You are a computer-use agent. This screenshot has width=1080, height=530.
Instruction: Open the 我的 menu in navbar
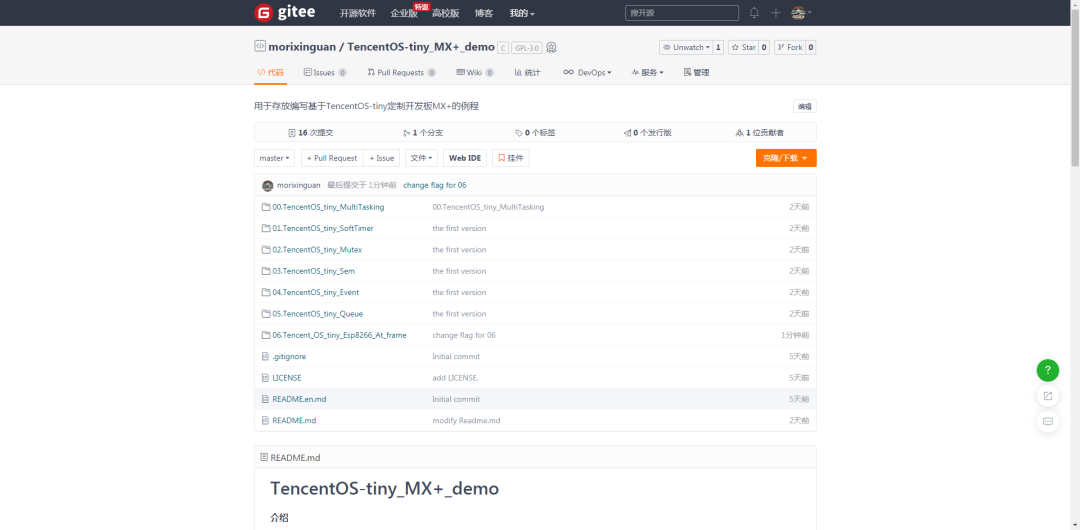[x=522, y=13]
